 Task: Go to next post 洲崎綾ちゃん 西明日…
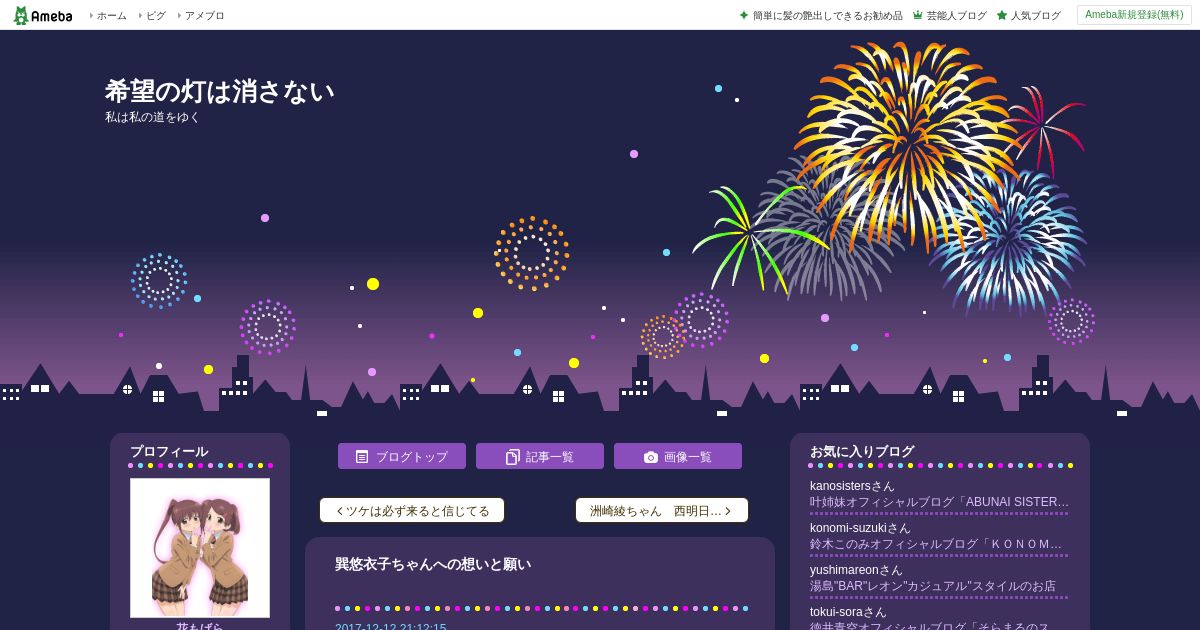tap(662, 510)
